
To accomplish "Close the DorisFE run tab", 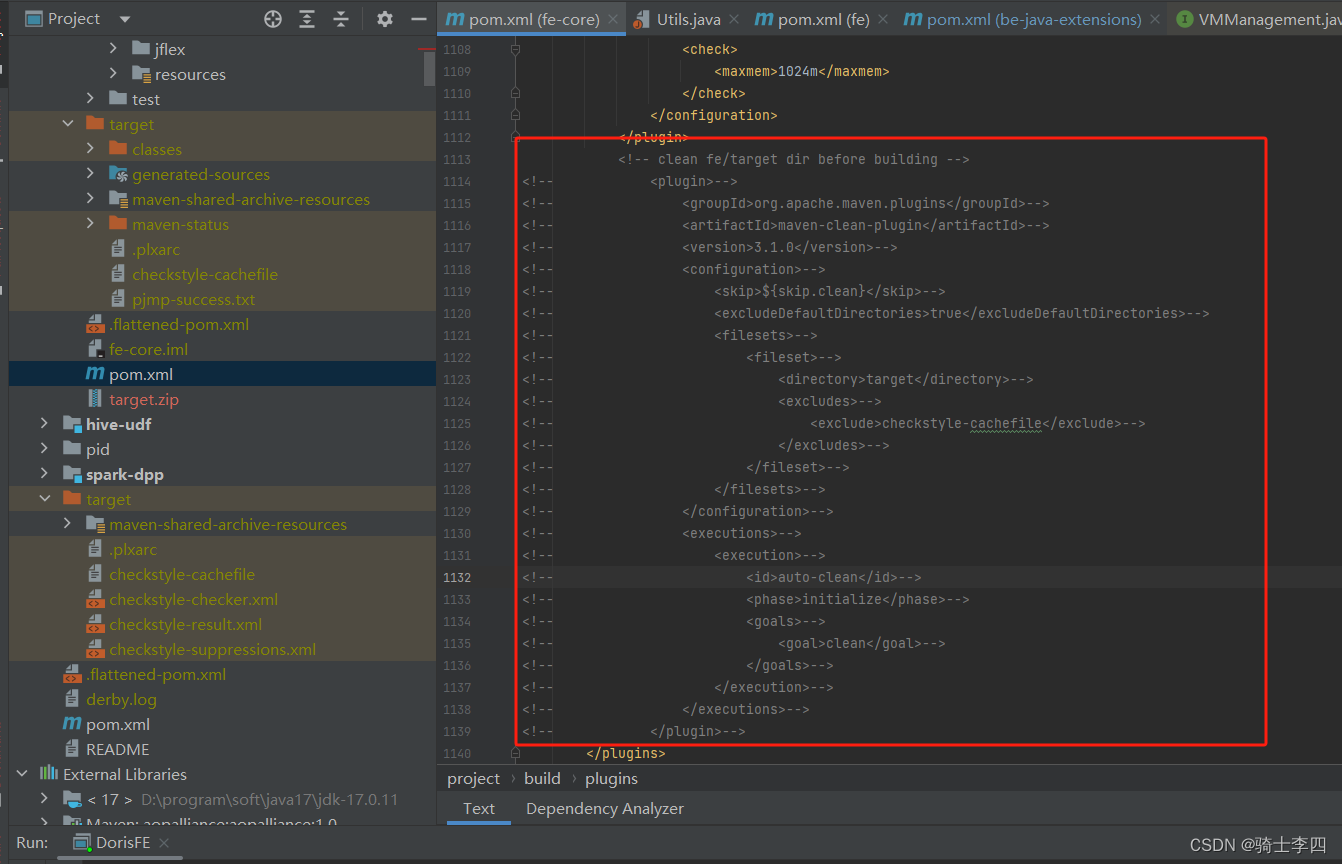I will [164, 843].
